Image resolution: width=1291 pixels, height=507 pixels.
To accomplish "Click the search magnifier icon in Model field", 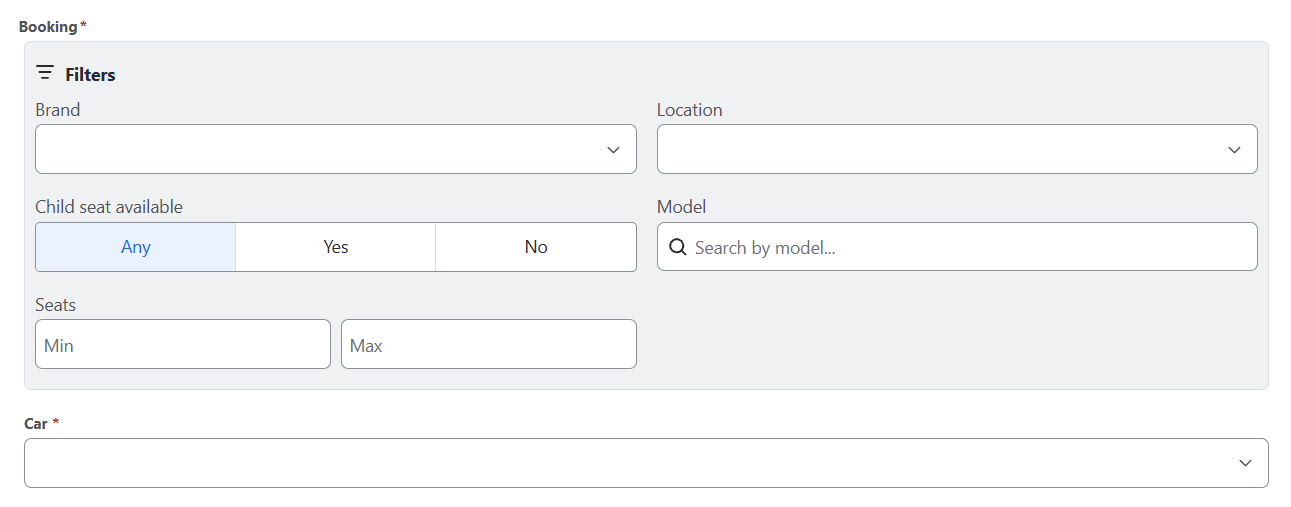I will pos(677,247).
